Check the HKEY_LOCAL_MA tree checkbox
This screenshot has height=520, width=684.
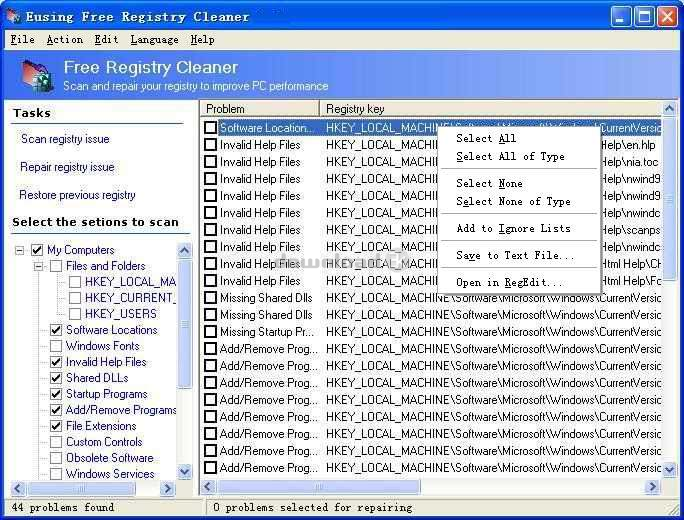75,282
